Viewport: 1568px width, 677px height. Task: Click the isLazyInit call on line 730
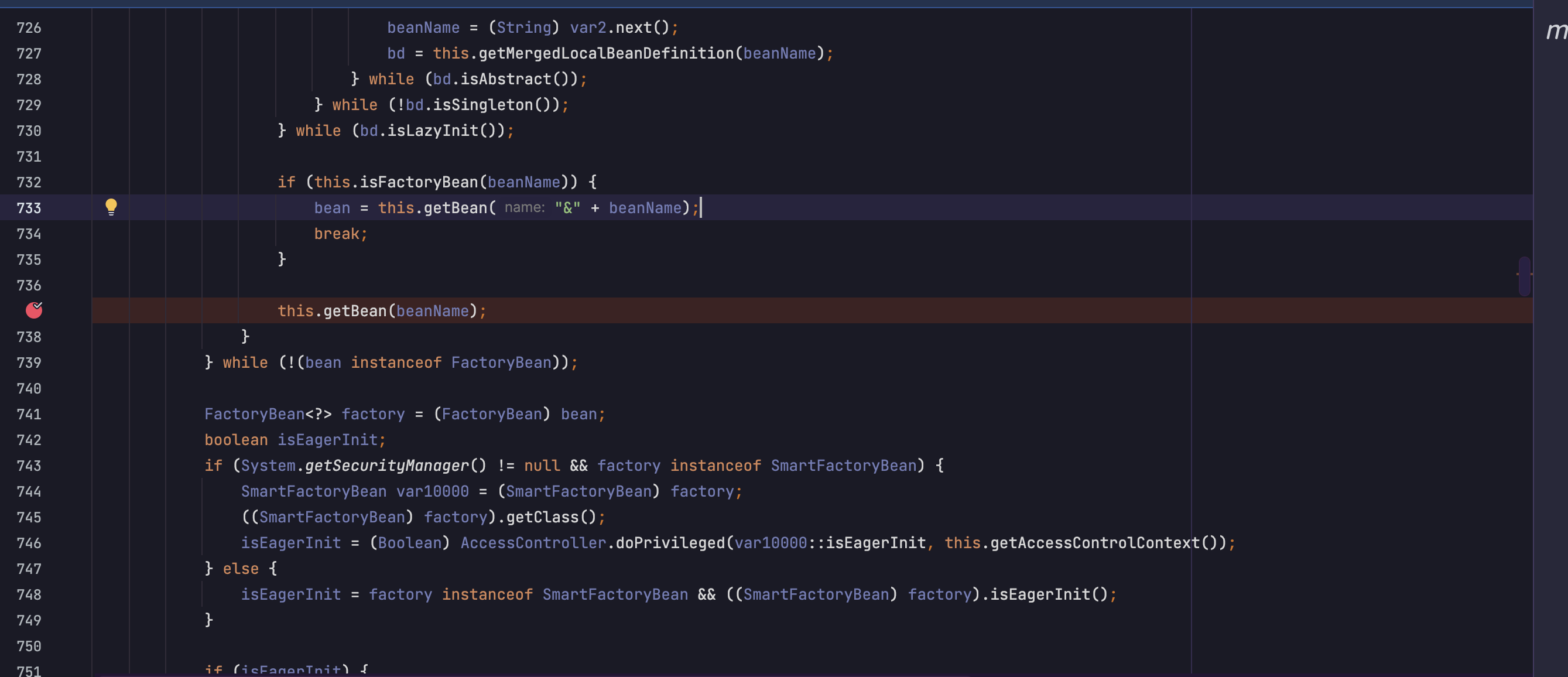432,131
